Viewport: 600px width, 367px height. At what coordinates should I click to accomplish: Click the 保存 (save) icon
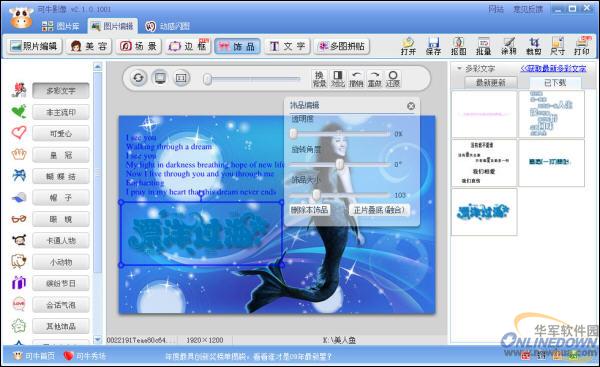click(433, 46)
